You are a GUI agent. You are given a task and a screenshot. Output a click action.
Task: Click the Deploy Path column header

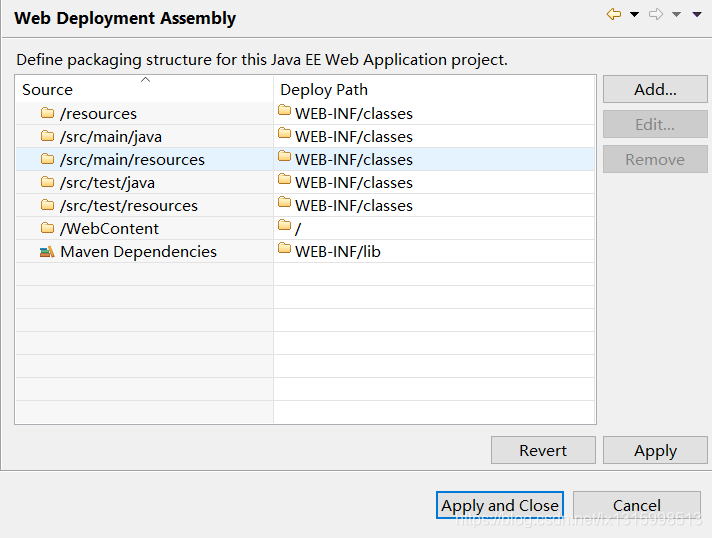[434, 89]
